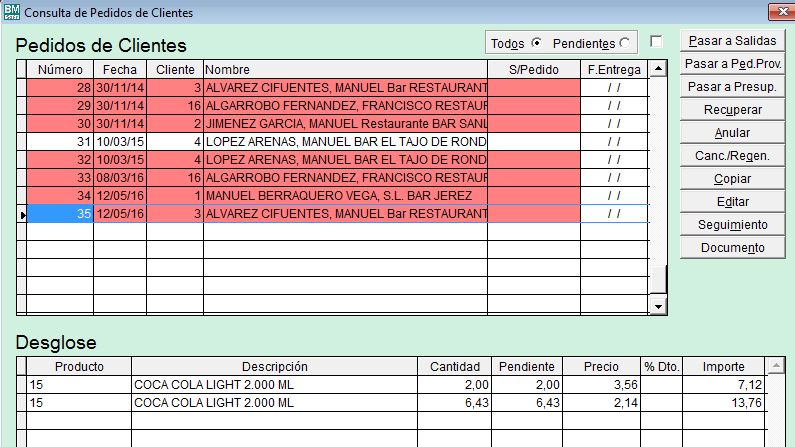Click the Anular button
Screen dimensions: 795x447
coord(733,133)
